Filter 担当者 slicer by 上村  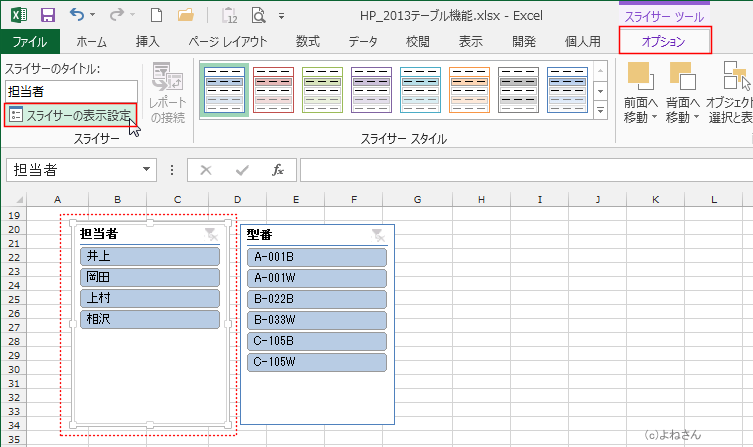click(150, 298)
